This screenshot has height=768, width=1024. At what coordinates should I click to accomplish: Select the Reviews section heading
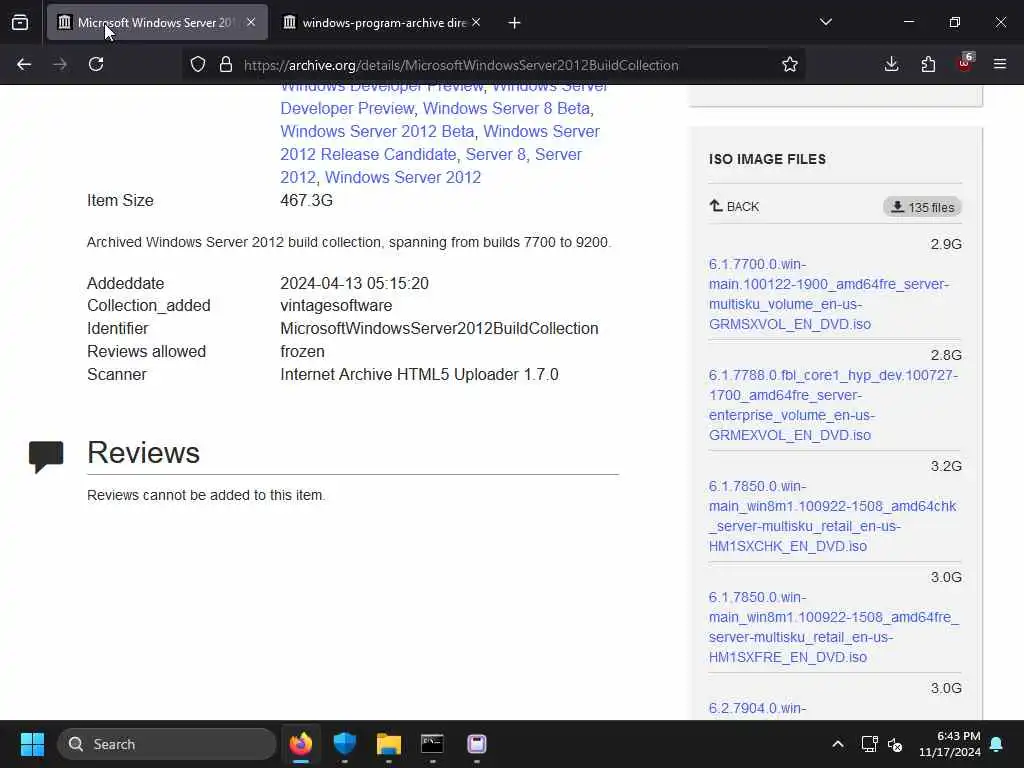pyautogui.click(x=143, y=453)
